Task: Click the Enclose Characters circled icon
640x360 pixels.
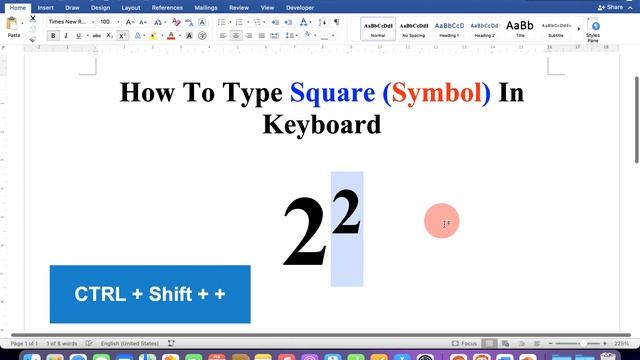Action: click(202, 36)
